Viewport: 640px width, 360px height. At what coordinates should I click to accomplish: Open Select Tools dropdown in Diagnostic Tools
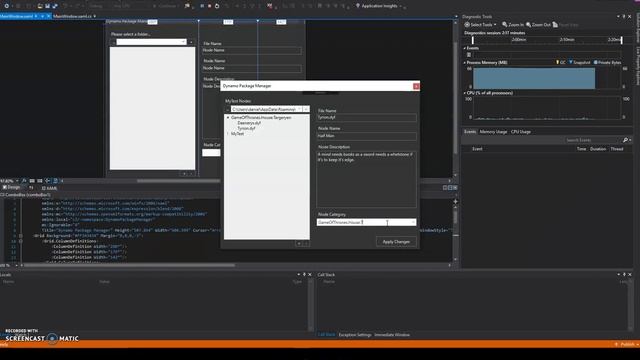coord(480,25)
